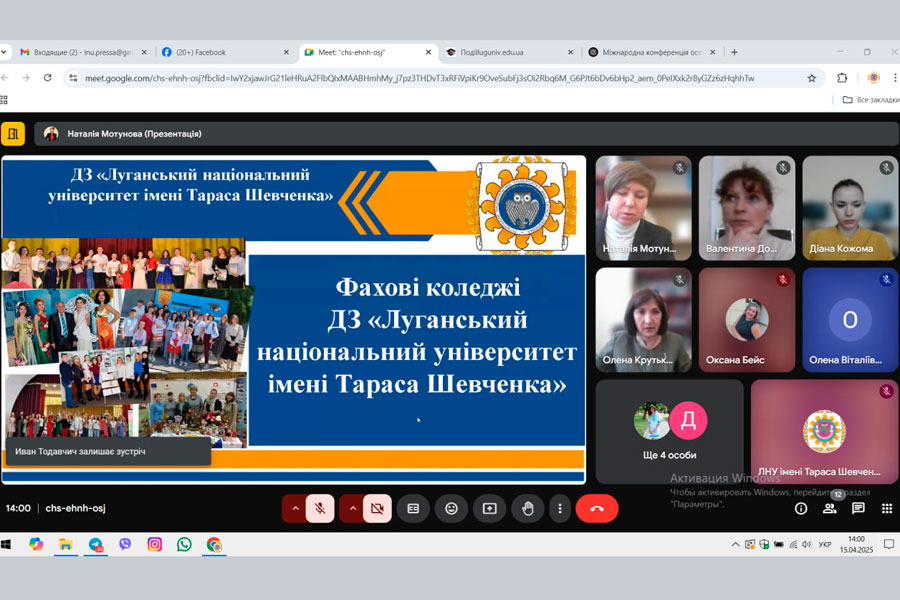Toggle the camera on/off button
Viewport: 900px width, 600px height.
point(377,508)
